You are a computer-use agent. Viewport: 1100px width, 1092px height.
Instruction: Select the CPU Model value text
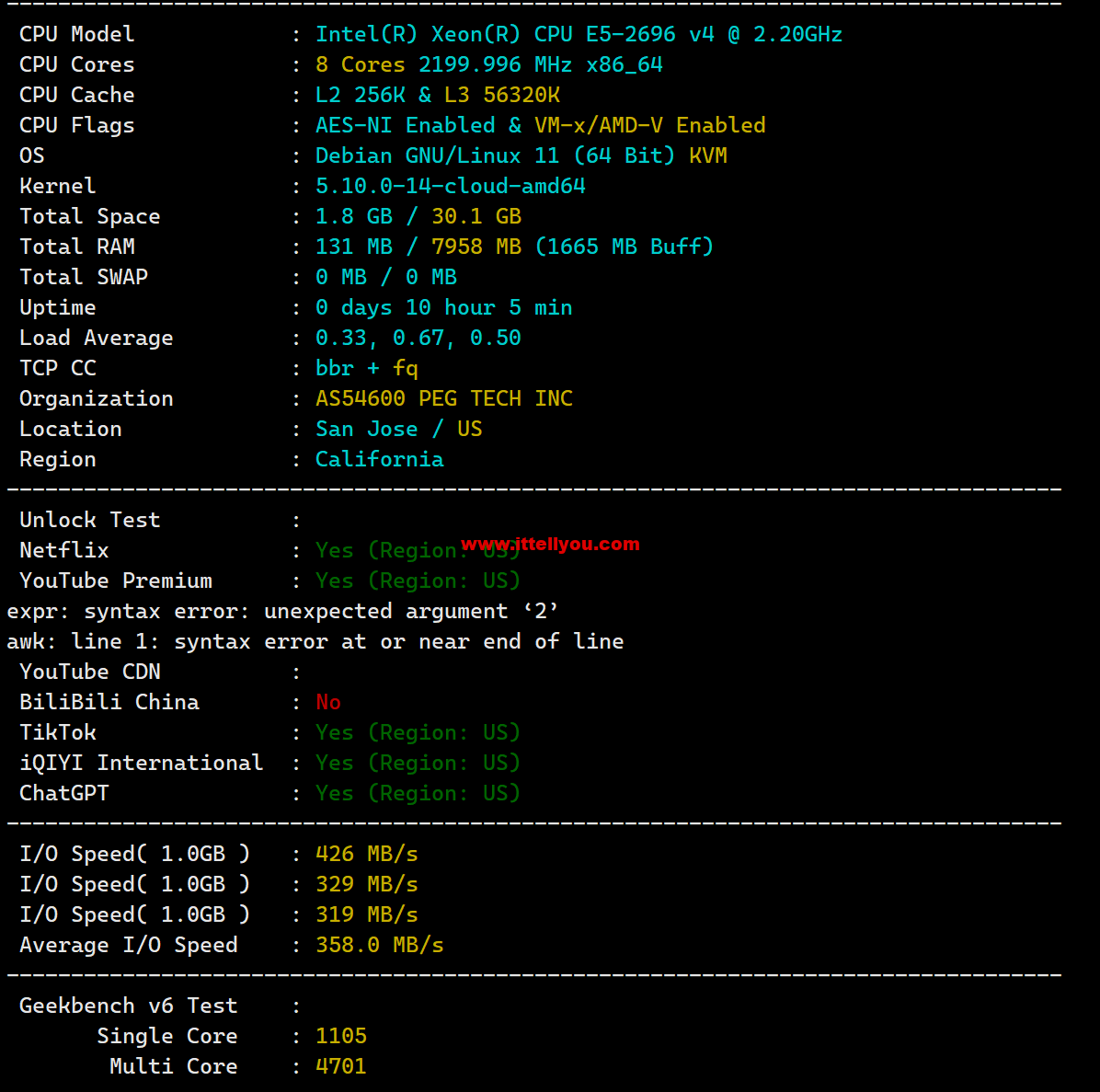click(x=579, y=34)
